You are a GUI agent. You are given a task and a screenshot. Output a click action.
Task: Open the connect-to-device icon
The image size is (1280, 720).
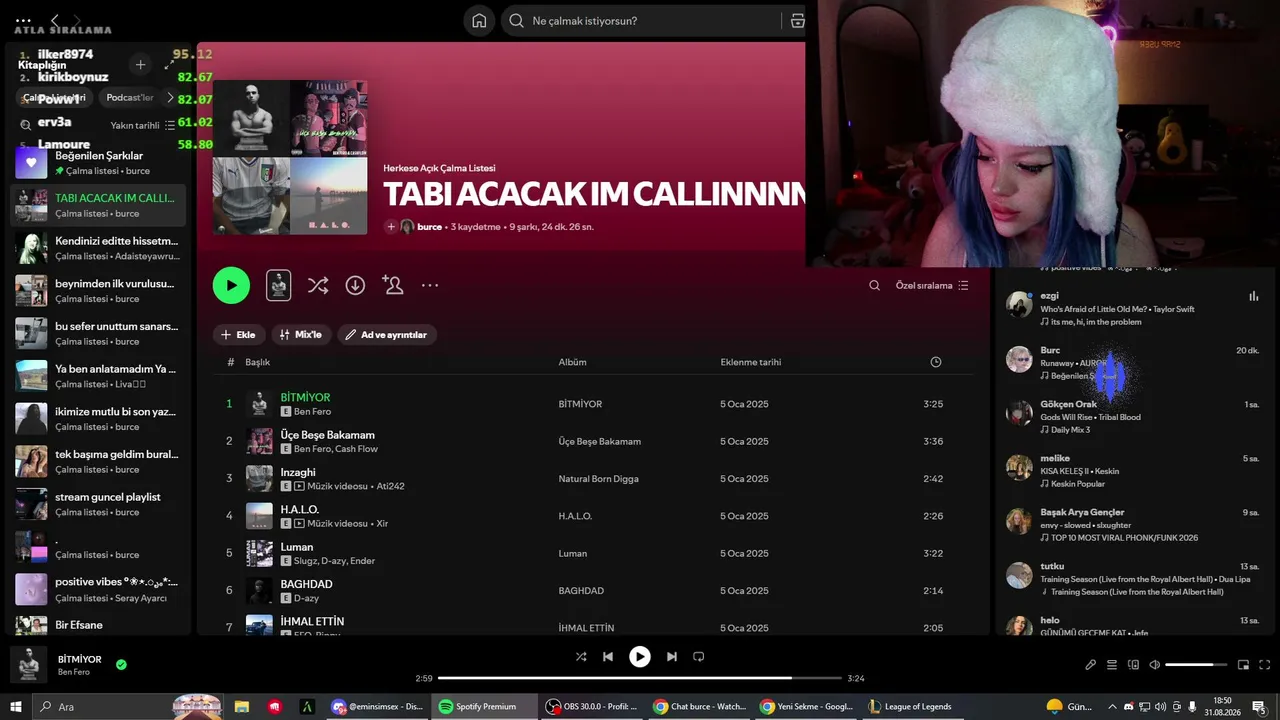click(x=1133, y=665)
